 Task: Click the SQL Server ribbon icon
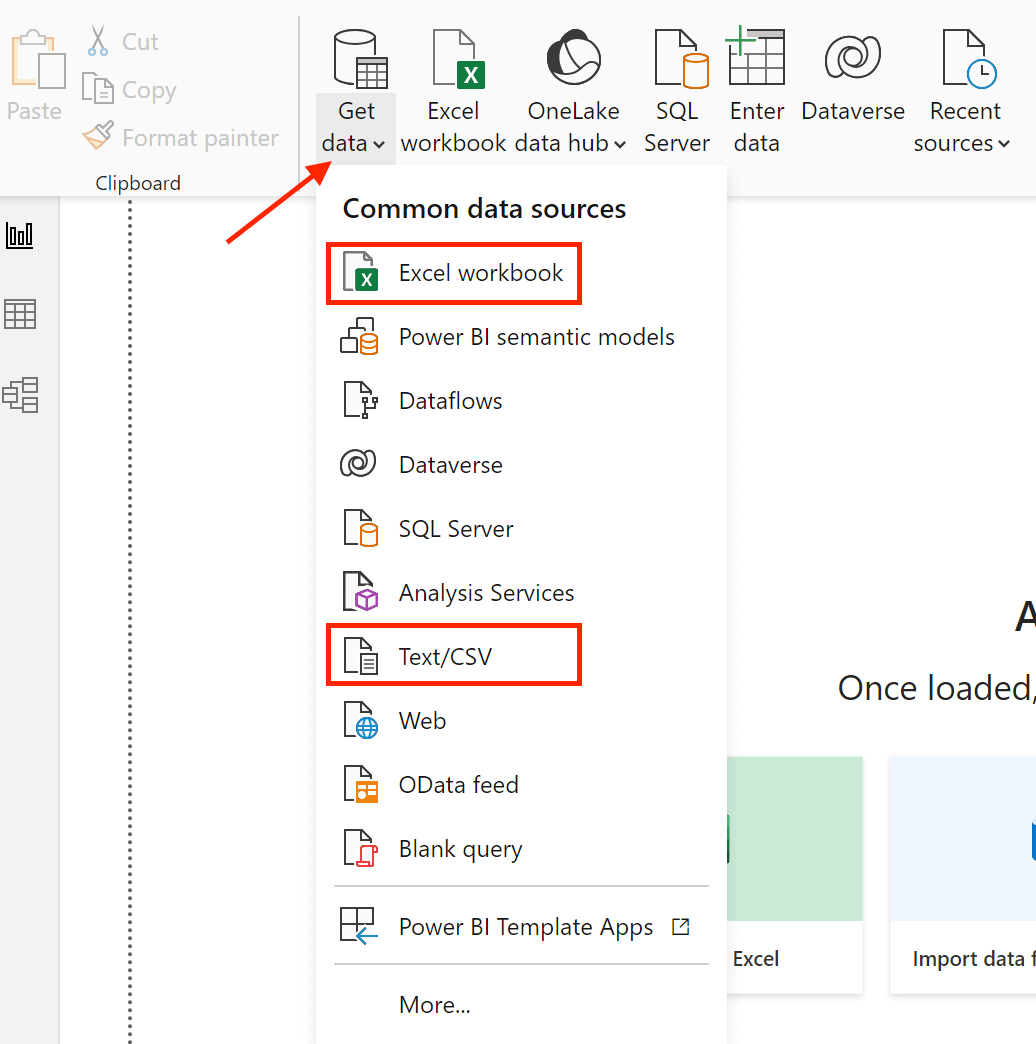pyautogui.click(x=681, y=59)
